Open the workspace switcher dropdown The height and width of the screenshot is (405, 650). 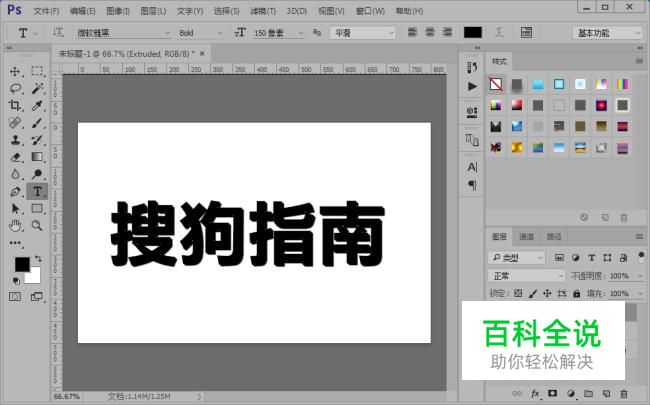607,33
